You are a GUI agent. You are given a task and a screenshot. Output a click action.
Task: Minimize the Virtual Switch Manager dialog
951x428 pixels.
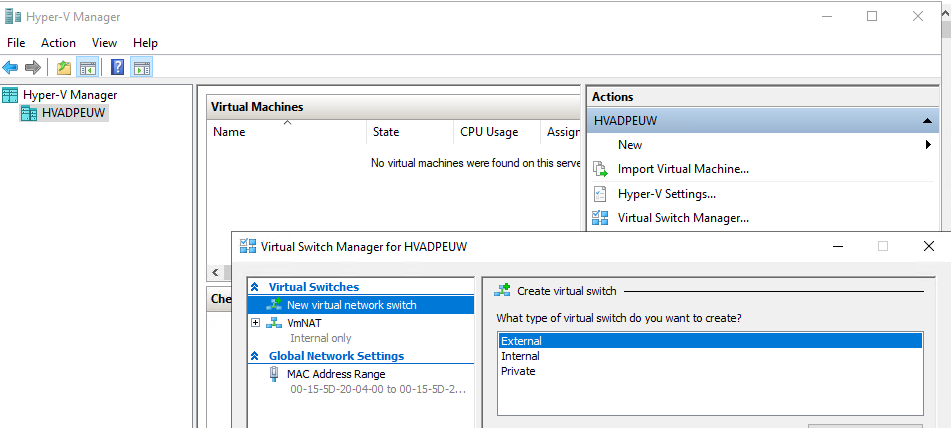pos(838,246)
